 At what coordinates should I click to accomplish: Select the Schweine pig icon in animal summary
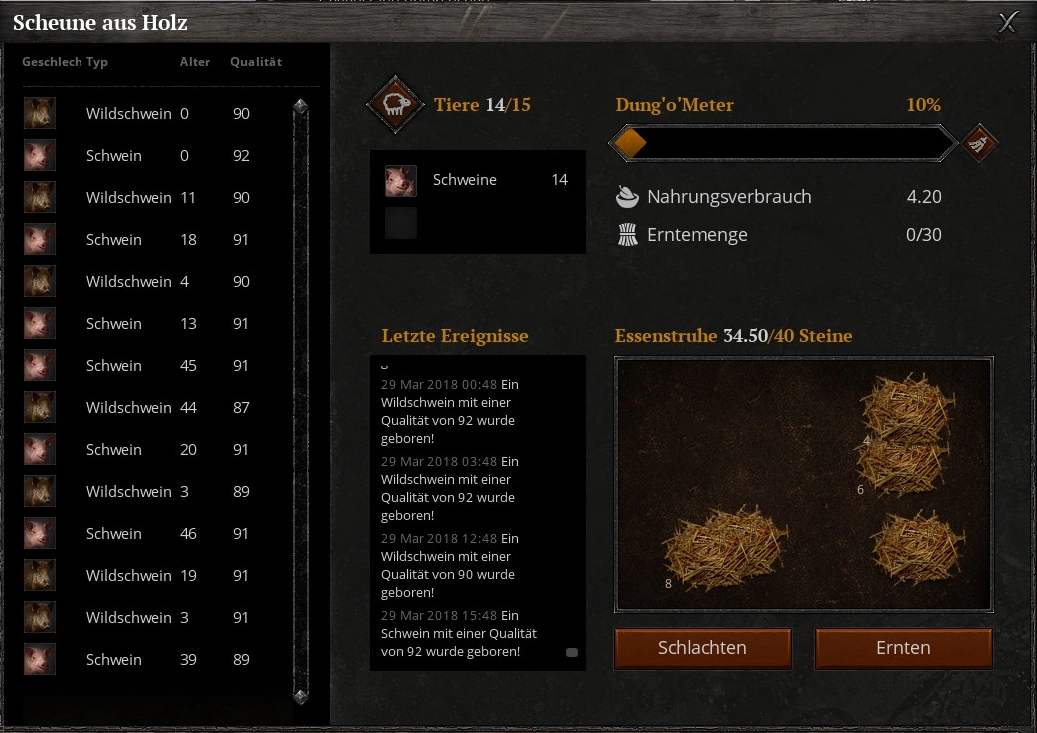[401, 181]
